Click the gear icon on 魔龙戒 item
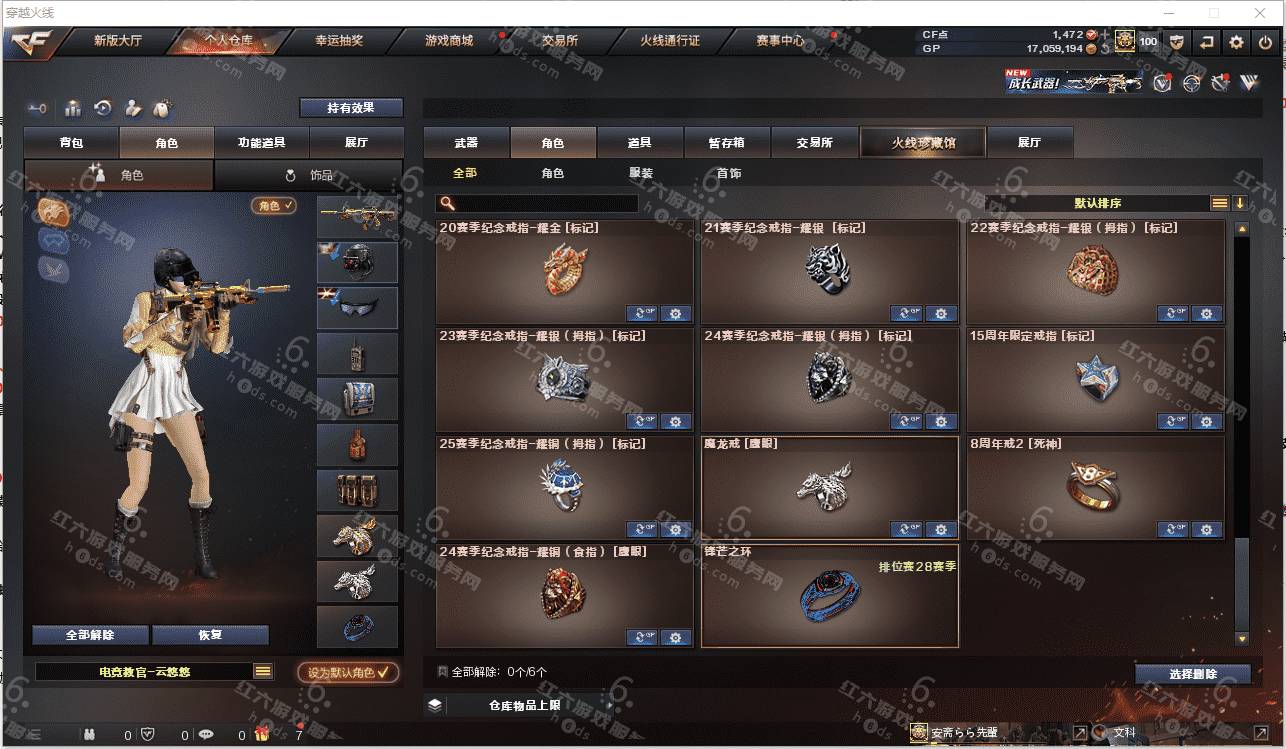Viewport: 1286px width, 749px height. click(x=941, y=530)
